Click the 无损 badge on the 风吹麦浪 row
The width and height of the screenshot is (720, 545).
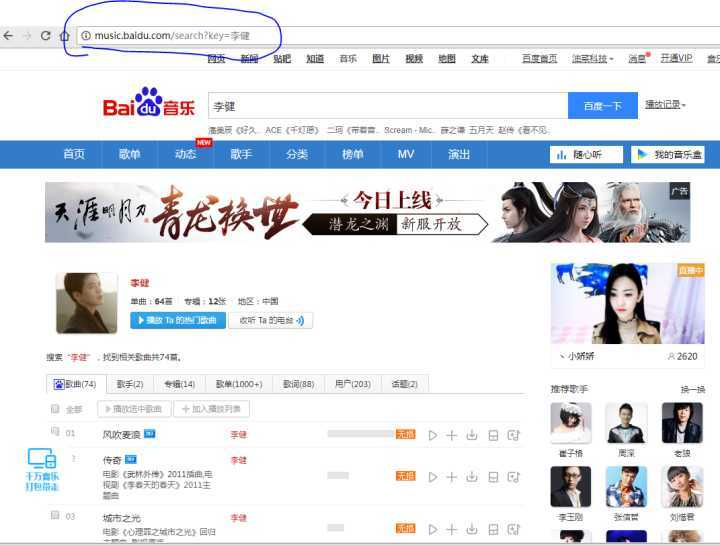point(405,434)
